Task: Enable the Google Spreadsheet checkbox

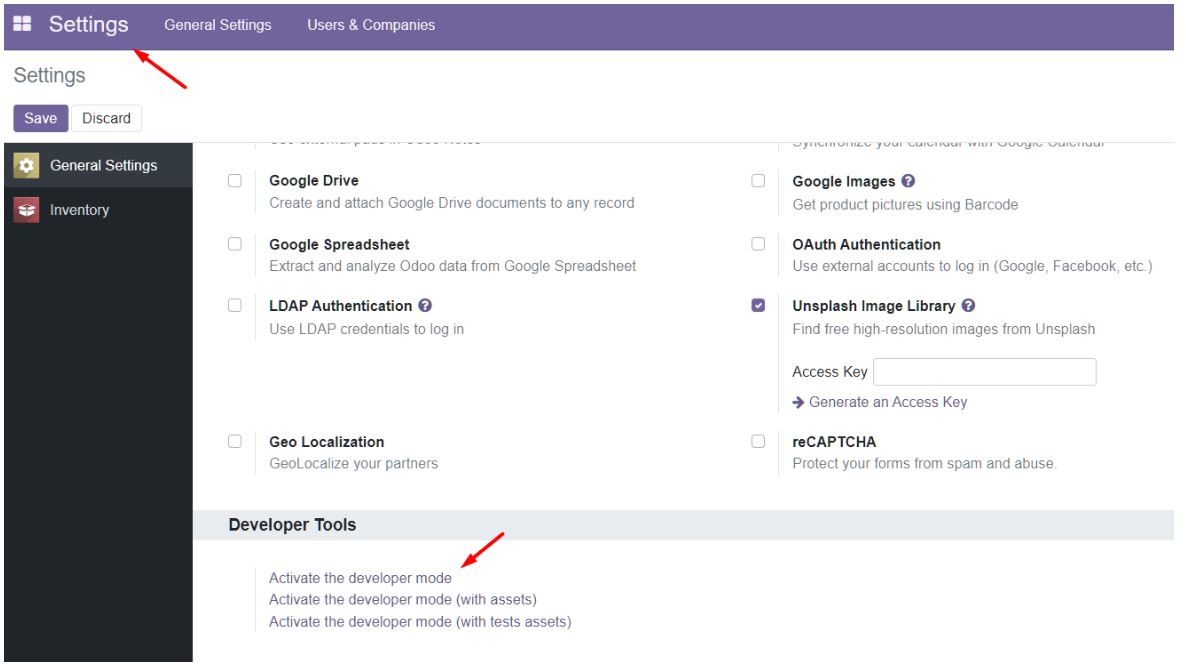Action: pos(235,244)
